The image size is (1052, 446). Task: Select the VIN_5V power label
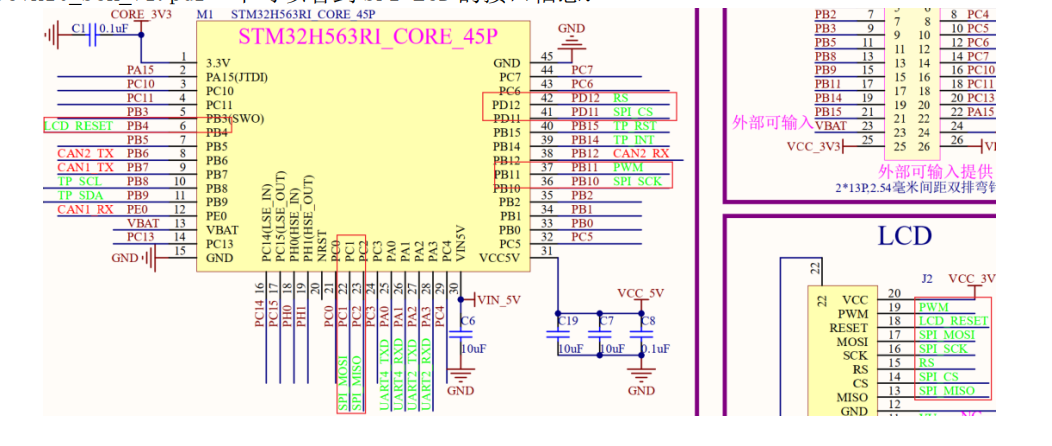(x=499, y=300)
